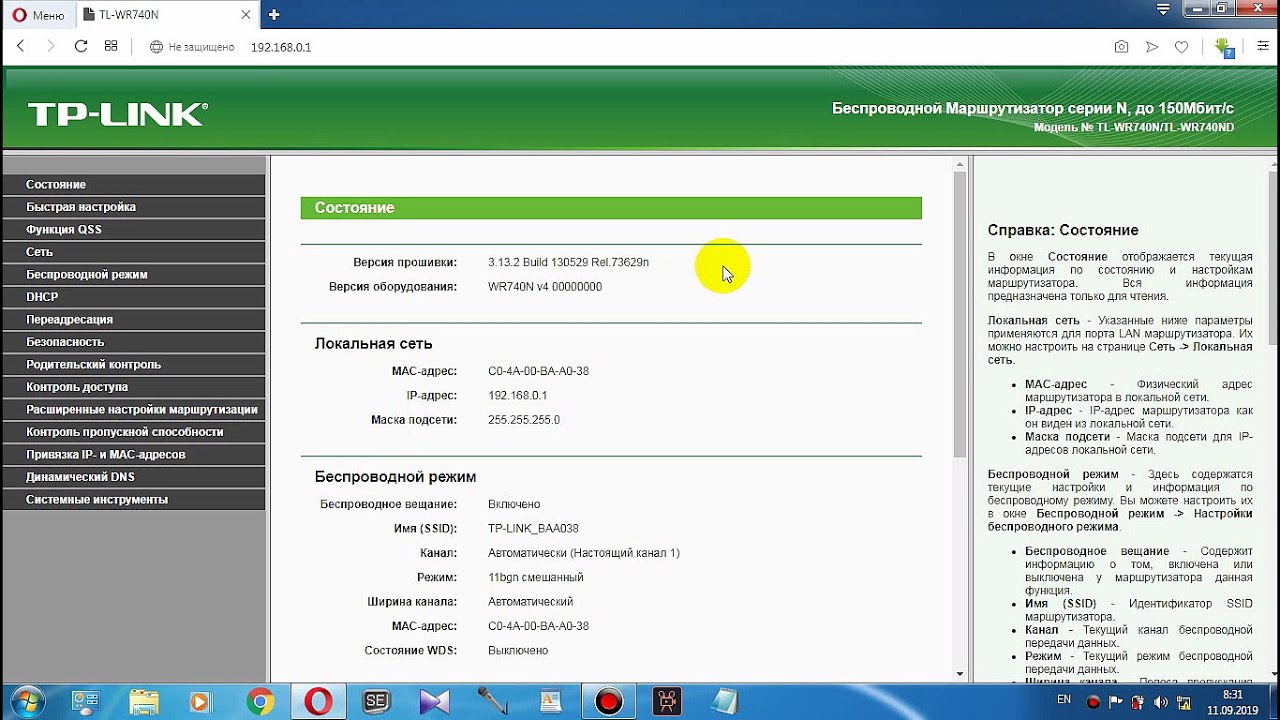Screen dimensions: 1280x720
Task: Focus the address bar 192.168.0.1
Action: [281, 47]
